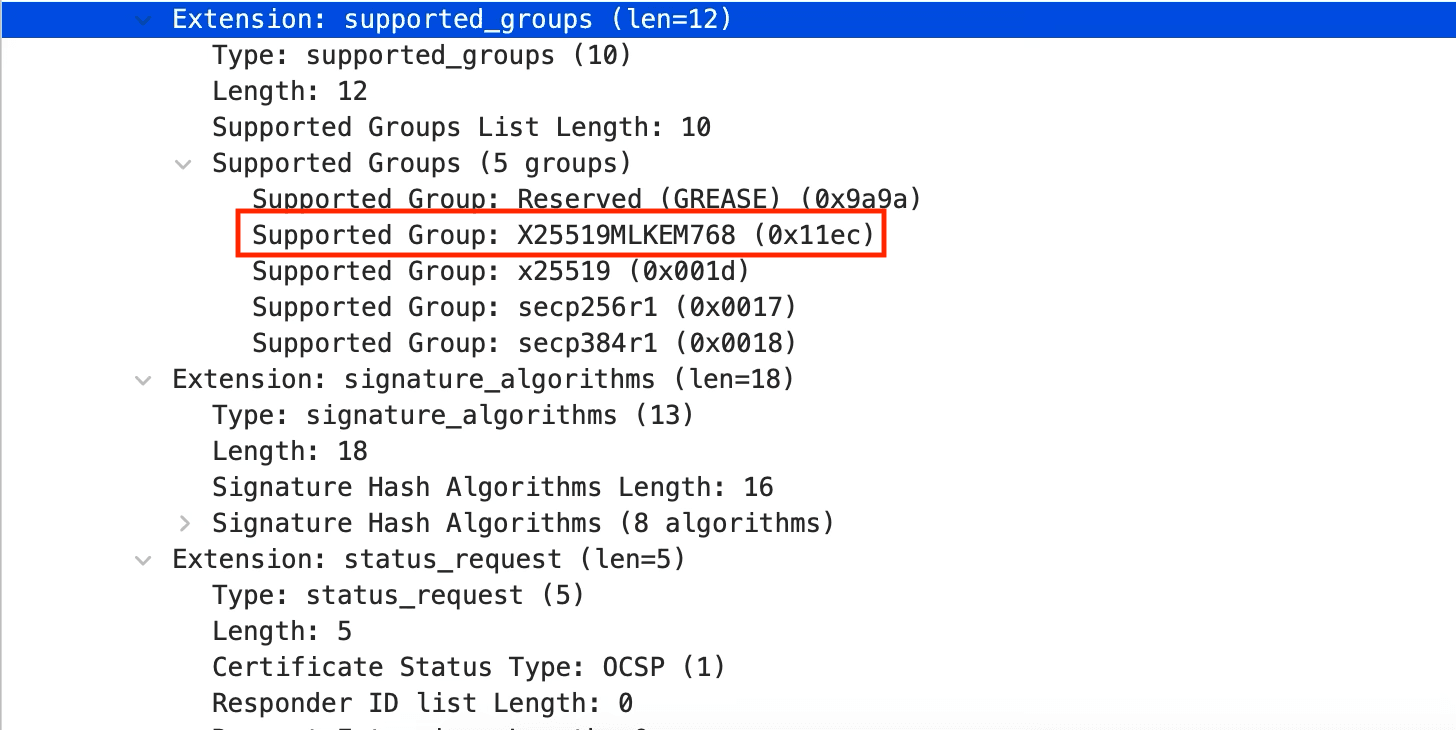Select the 'Type: signature_algorithms (13)' row
The height and width of the screenshot is (730, 1456).
pyautogui.click(x=728, y=416)
